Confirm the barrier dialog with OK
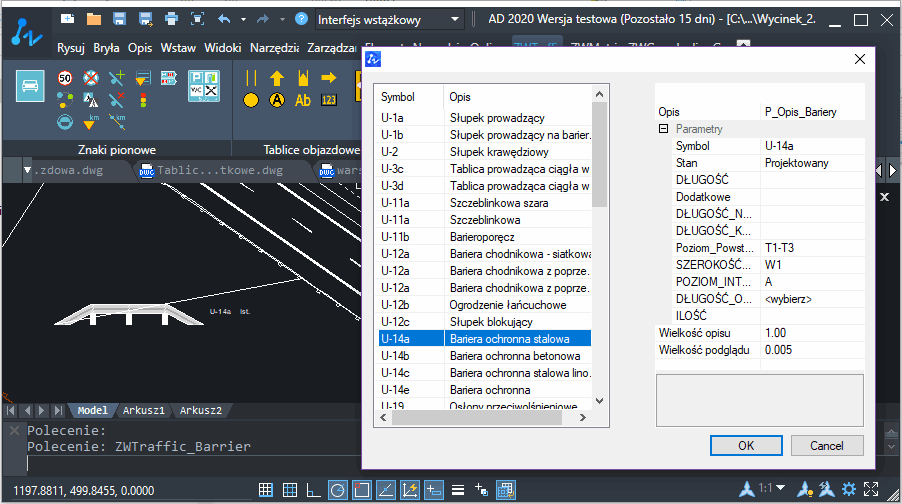Viewport: 902px width, 504px height. 746,446
